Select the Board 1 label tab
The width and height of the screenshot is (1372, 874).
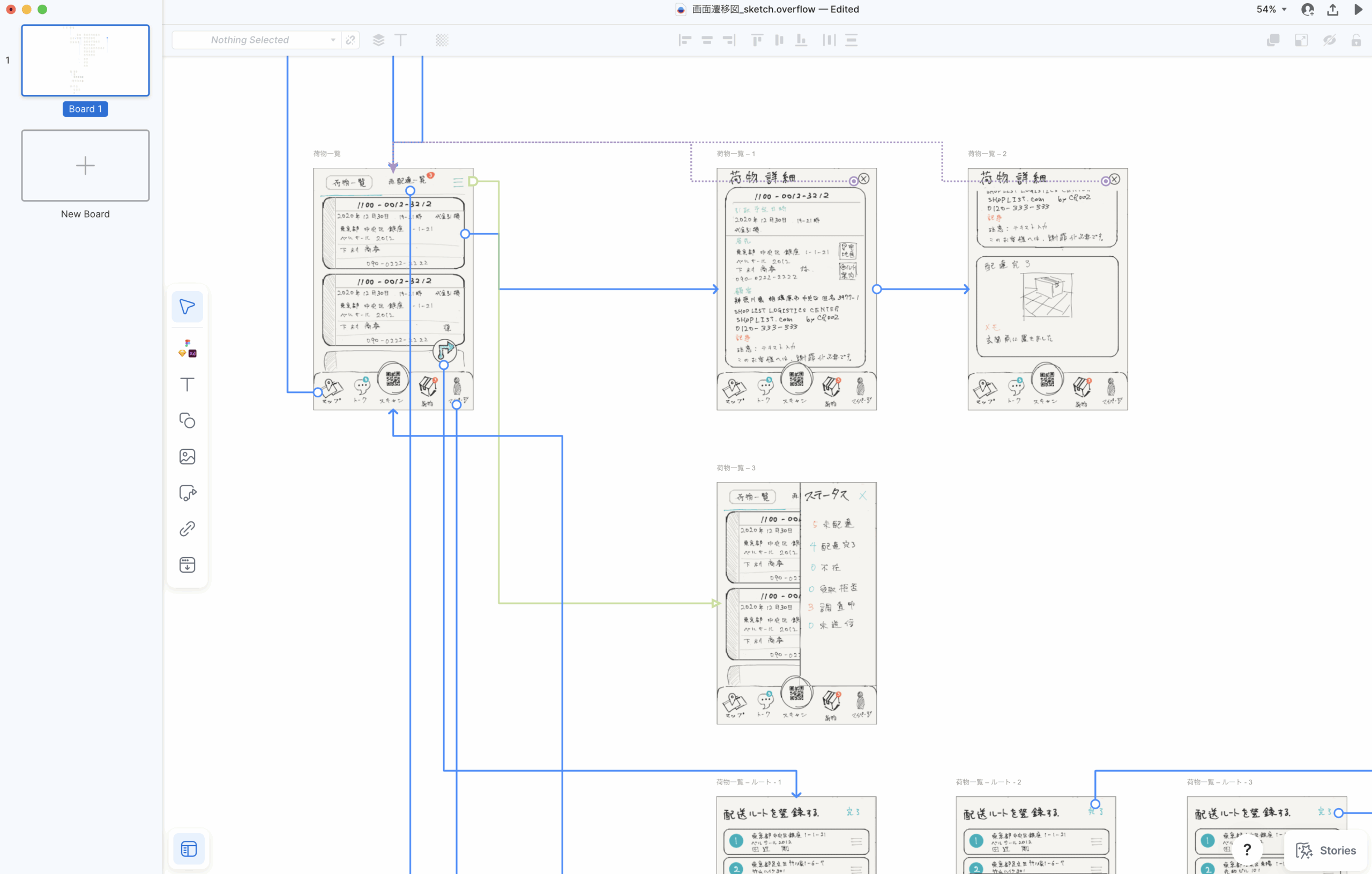coord(85,109)
